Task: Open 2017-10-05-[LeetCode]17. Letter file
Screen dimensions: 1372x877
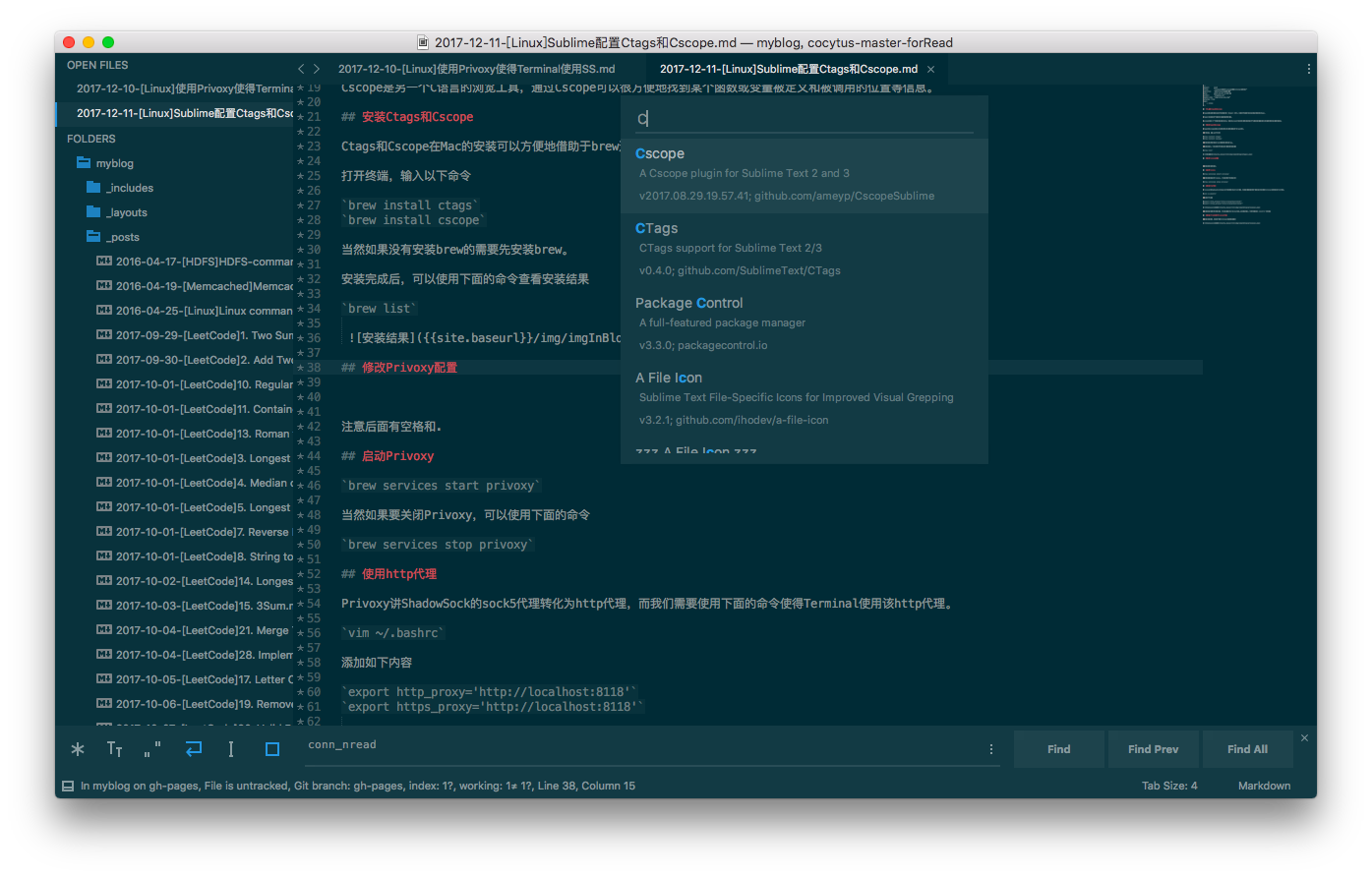Action: point(205,679)
